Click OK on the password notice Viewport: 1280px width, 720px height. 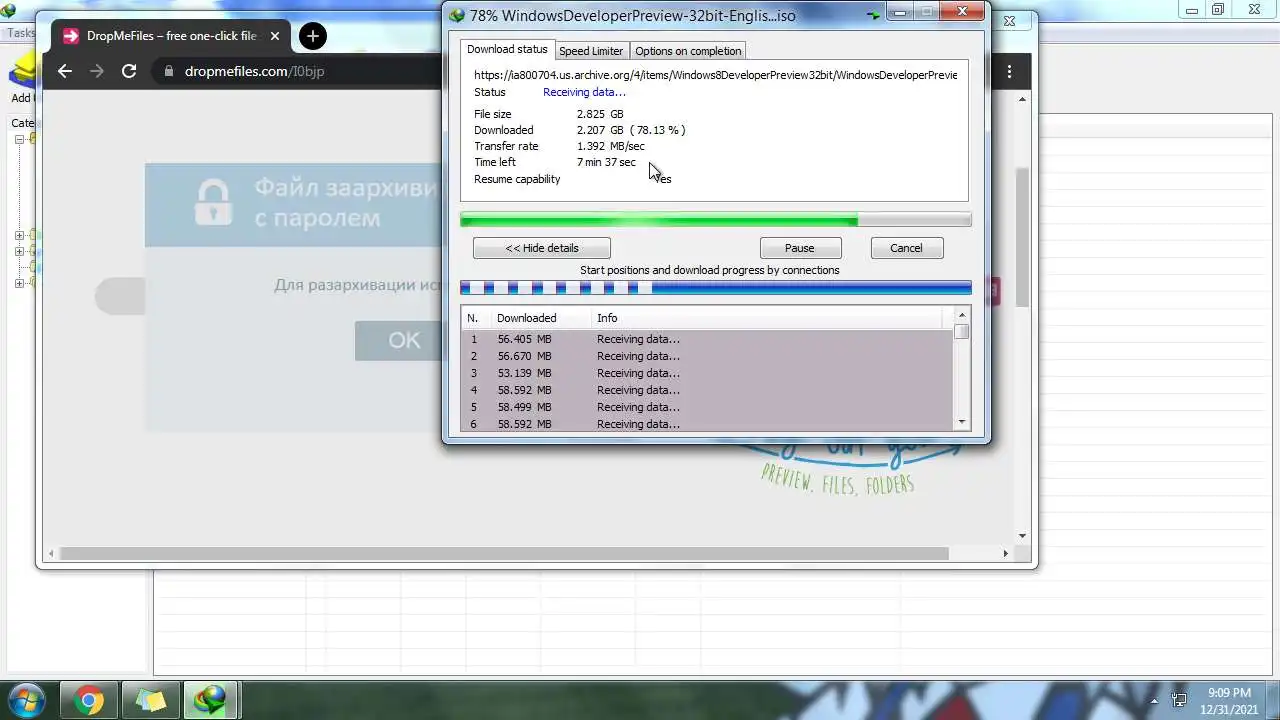[404, 340]
